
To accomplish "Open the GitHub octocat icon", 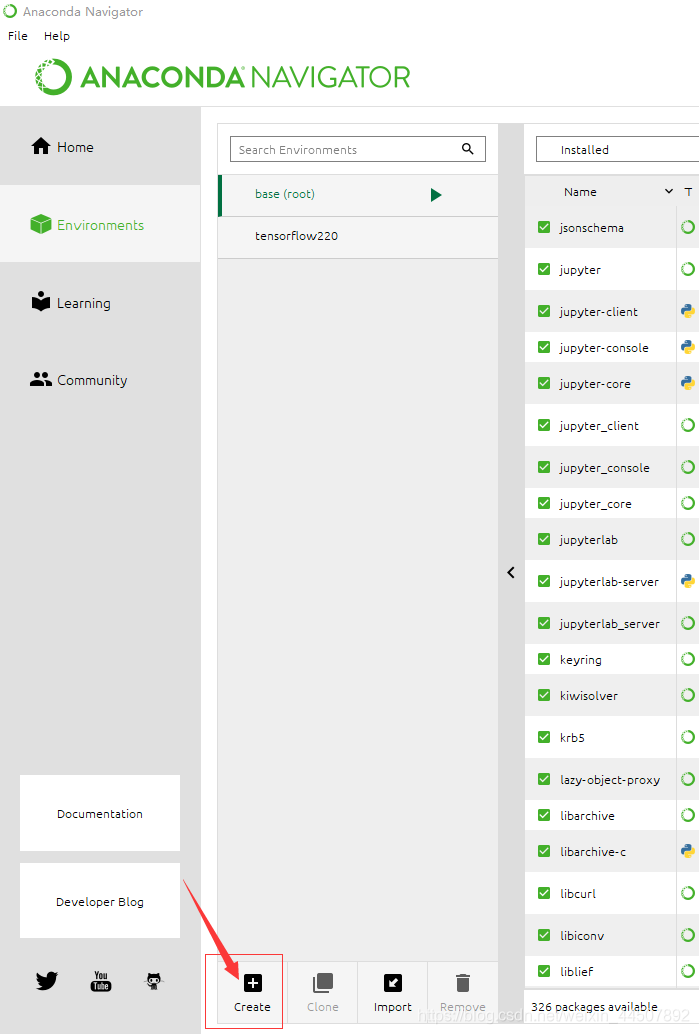I will (x=154, y=981).
